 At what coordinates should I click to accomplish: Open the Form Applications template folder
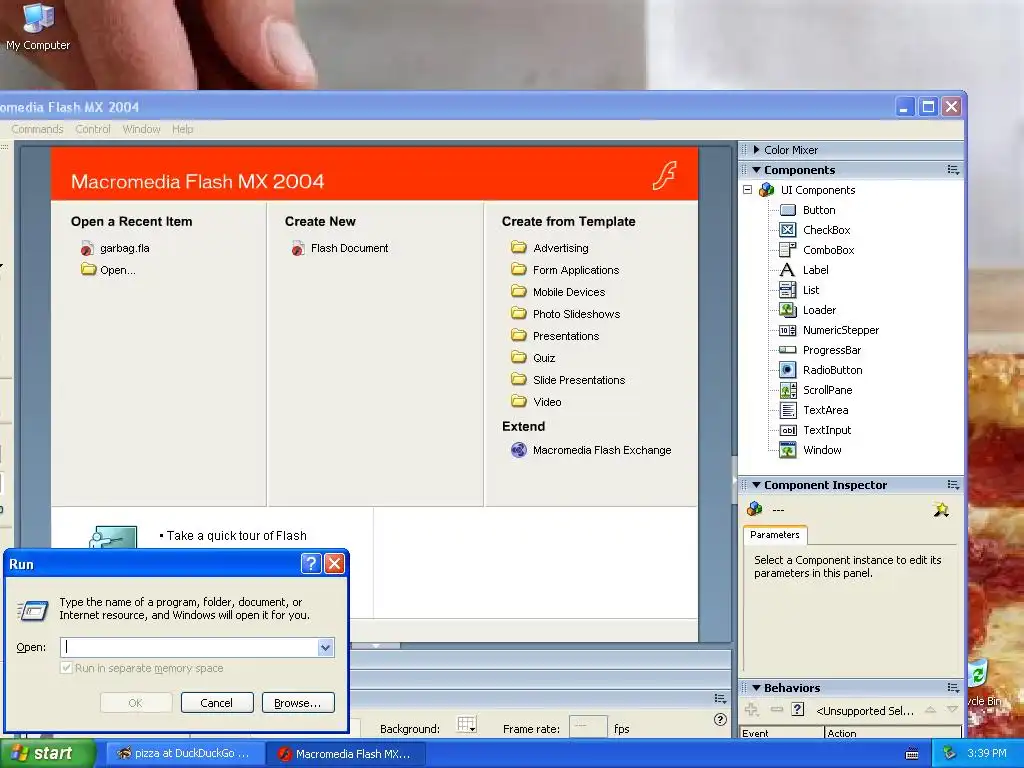pos(565,270)
